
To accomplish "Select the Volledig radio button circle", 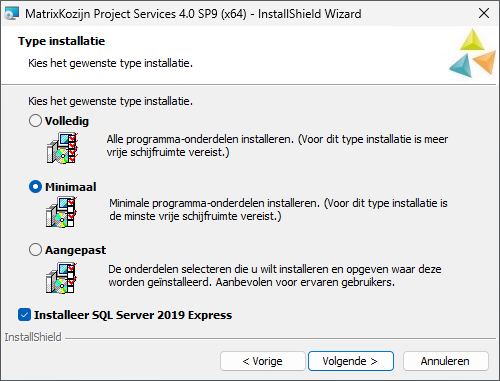I will [35, 121].
